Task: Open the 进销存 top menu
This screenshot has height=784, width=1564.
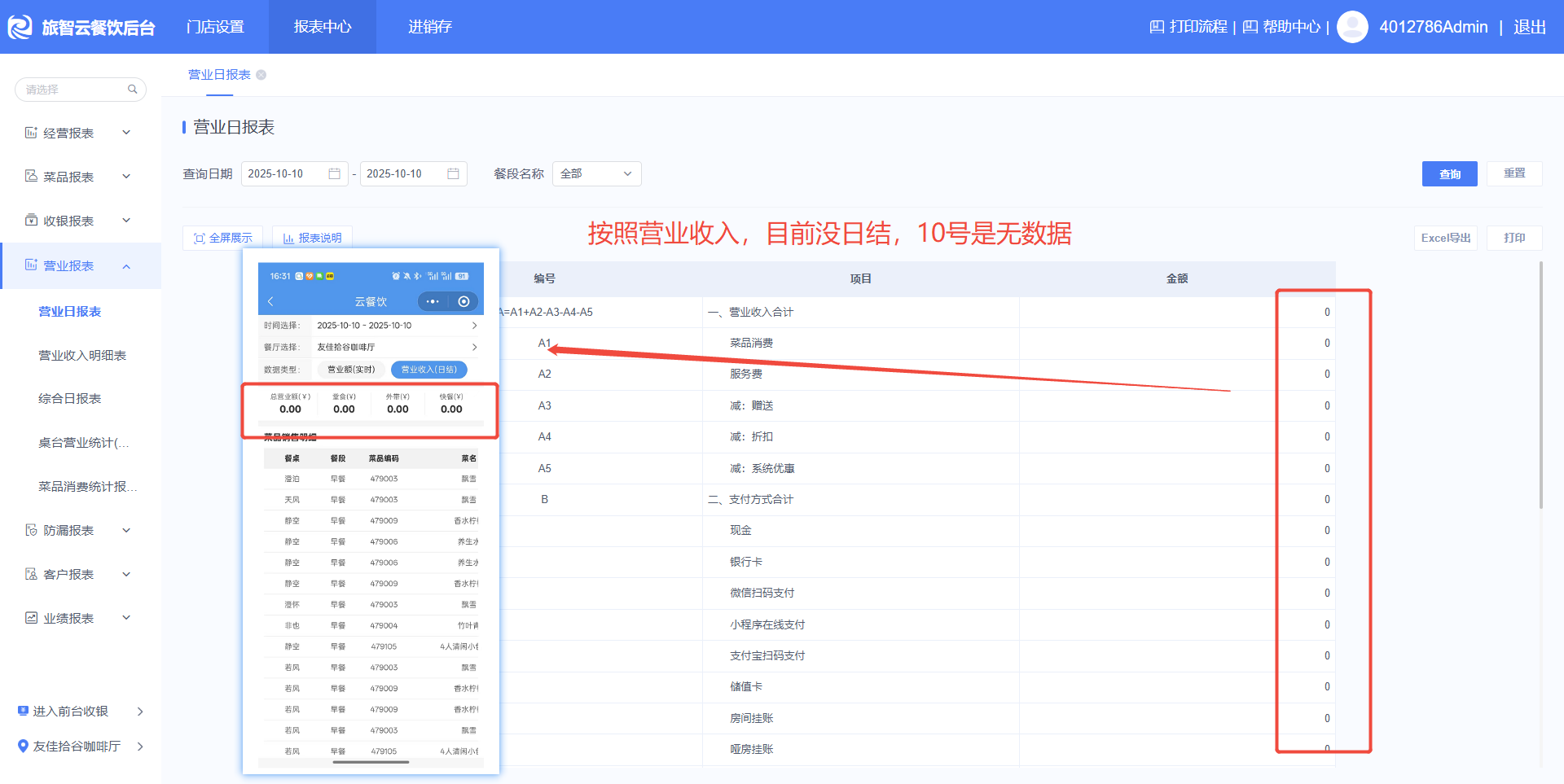Action: [430, 27]
